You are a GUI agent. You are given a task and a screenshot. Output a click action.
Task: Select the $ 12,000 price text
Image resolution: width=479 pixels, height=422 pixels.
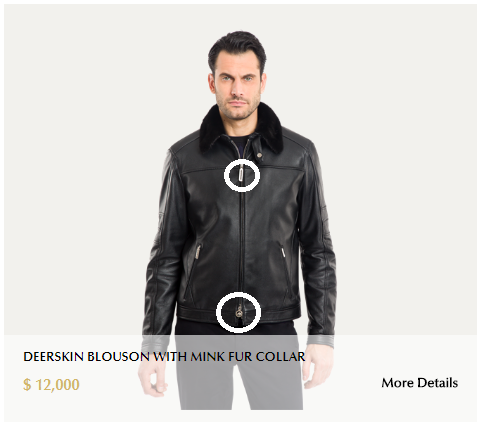tap(51, 384)
